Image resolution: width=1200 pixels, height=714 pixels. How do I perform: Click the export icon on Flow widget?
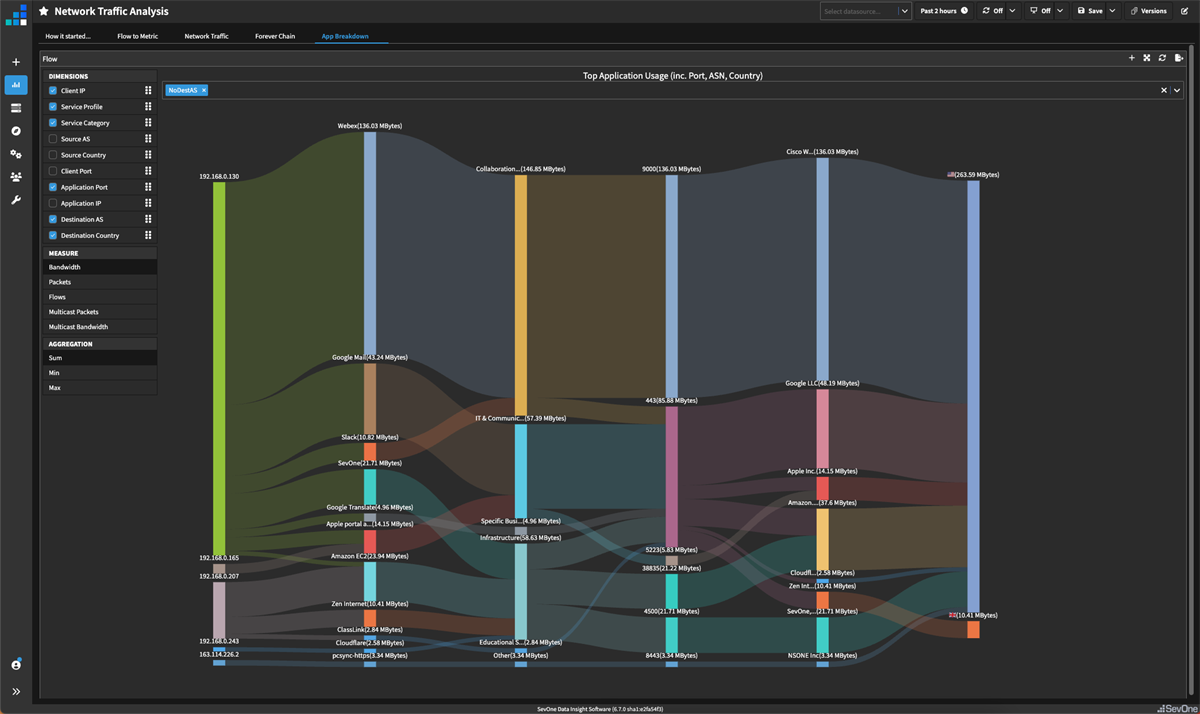(x=1179, y=58)
